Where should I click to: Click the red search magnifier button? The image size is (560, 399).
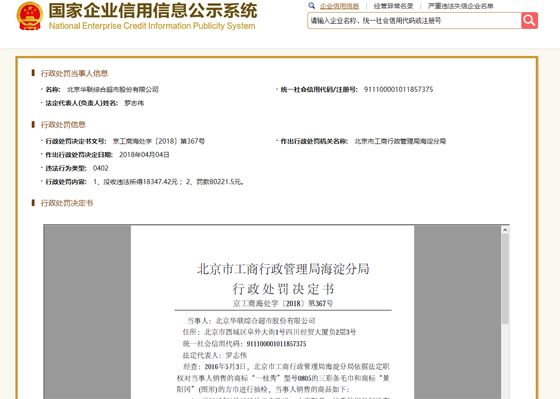(529, 21)
